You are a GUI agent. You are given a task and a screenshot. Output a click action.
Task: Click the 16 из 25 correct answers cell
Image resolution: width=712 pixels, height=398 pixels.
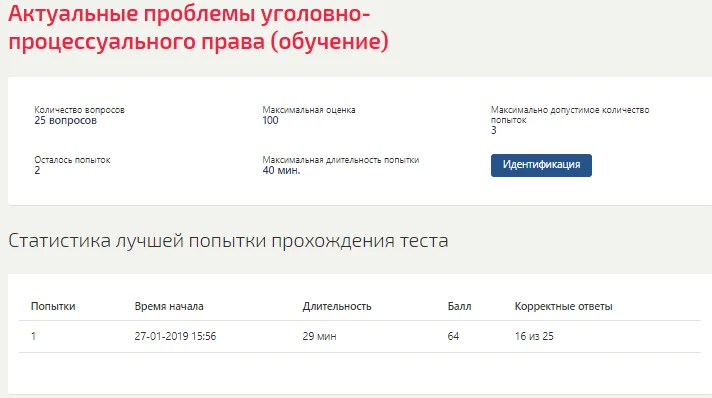coord(534,336)
